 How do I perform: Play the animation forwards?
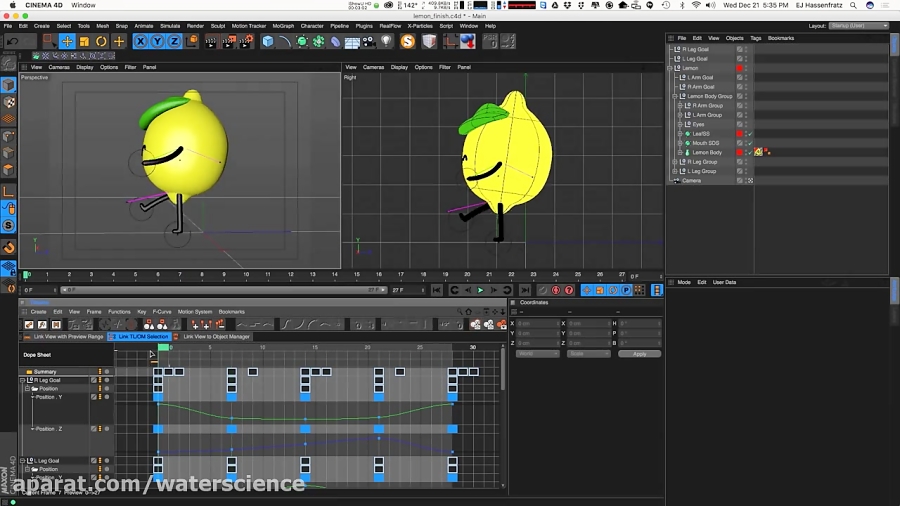480,290
